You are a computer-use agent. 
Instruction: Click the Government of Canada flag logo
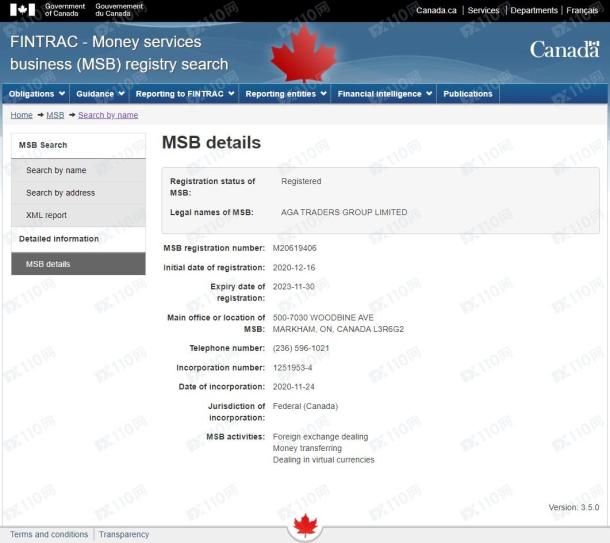pyautogui.click(x=22, y=10)
